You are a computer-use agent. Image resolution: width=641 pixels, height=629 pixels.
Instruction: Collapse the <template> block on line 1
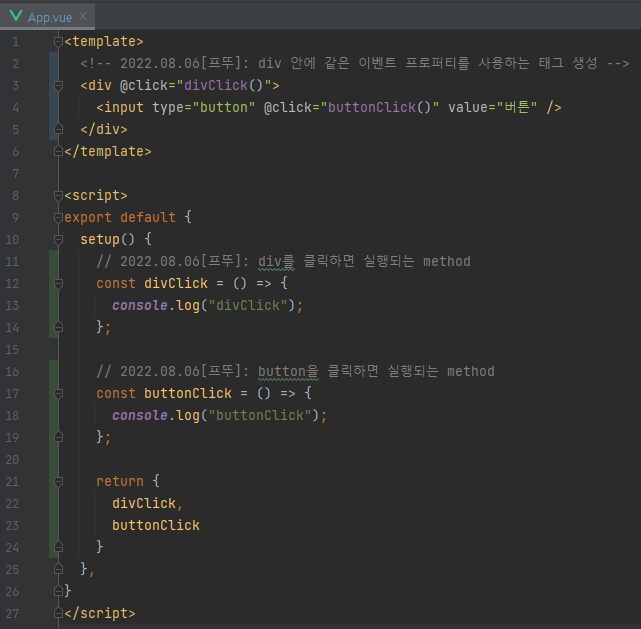click(58, 42)
